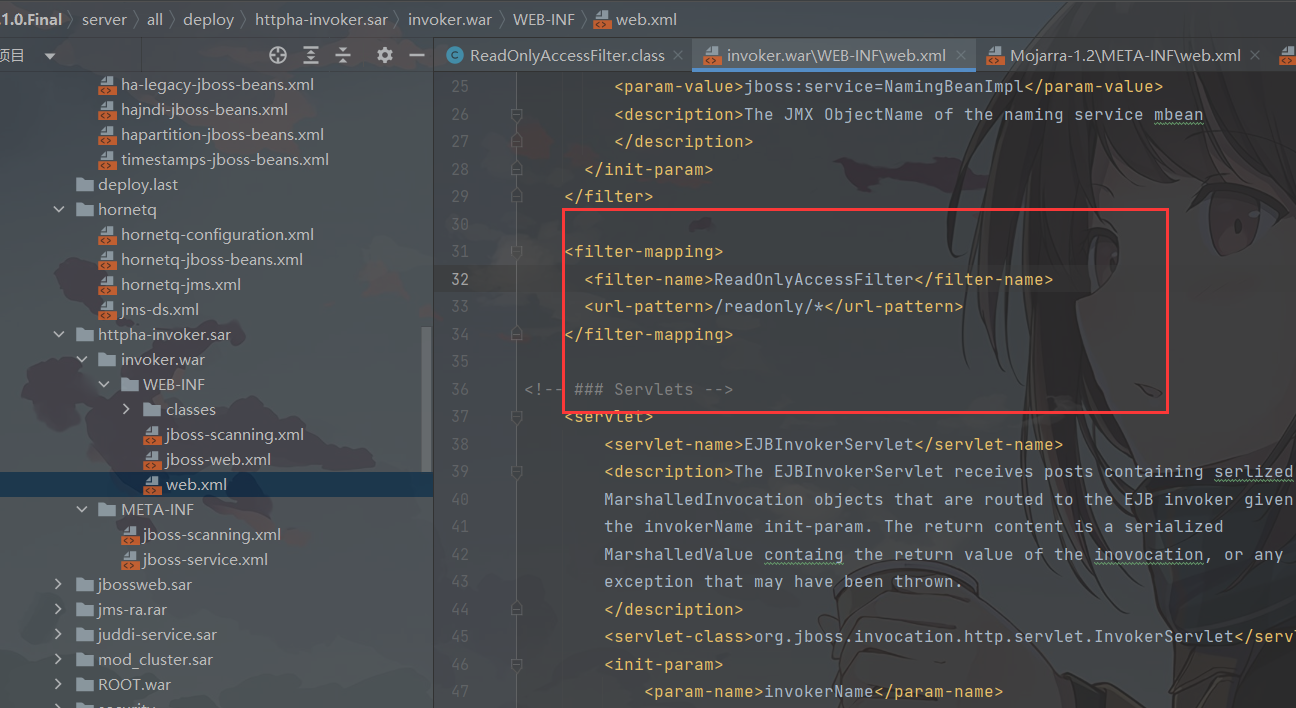Hide the project tool window with minus icon
The image size is (1296, 708).
416,56
